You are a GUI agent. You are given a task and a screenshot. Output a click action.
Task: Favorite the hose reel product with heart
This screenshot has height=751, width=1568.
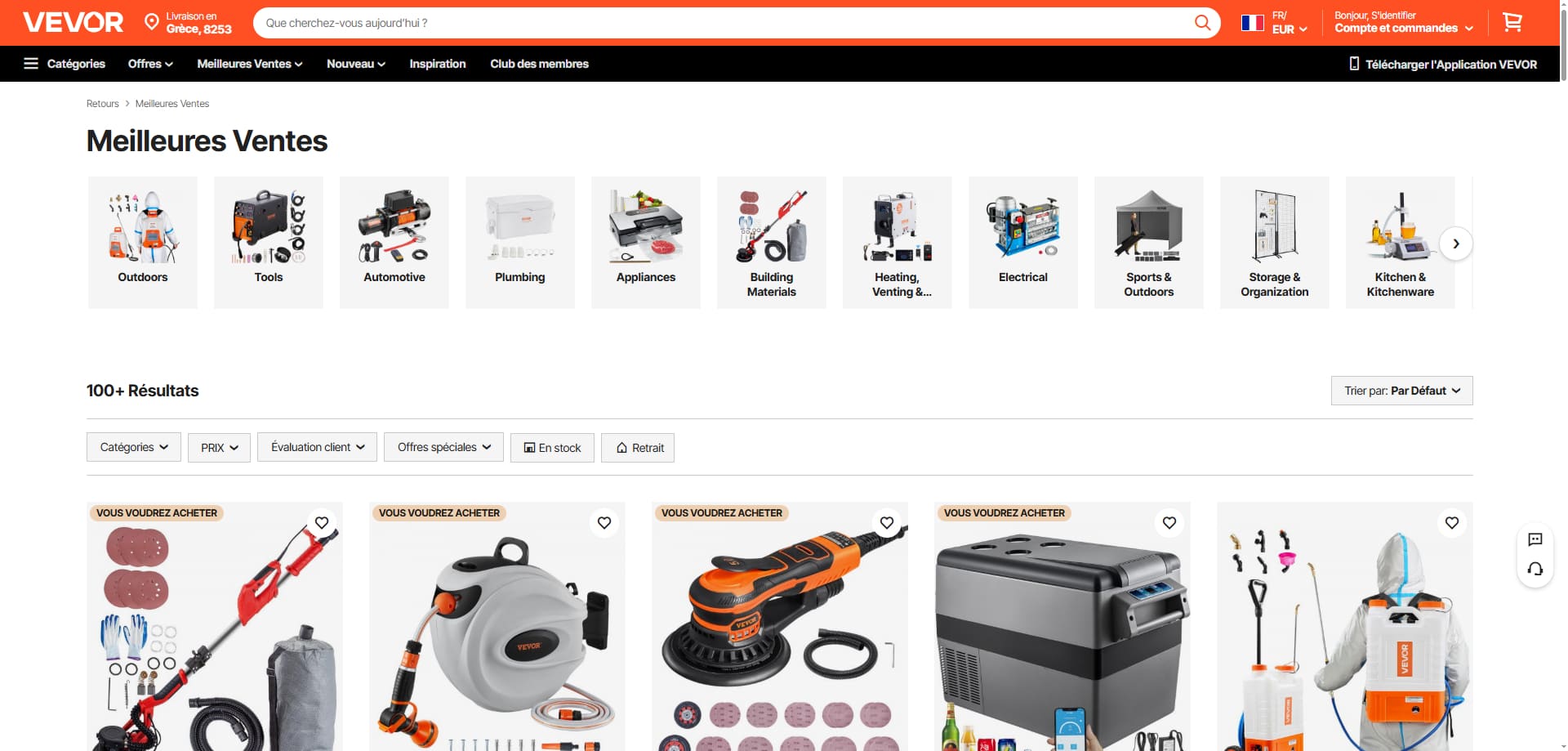(604, 523)
